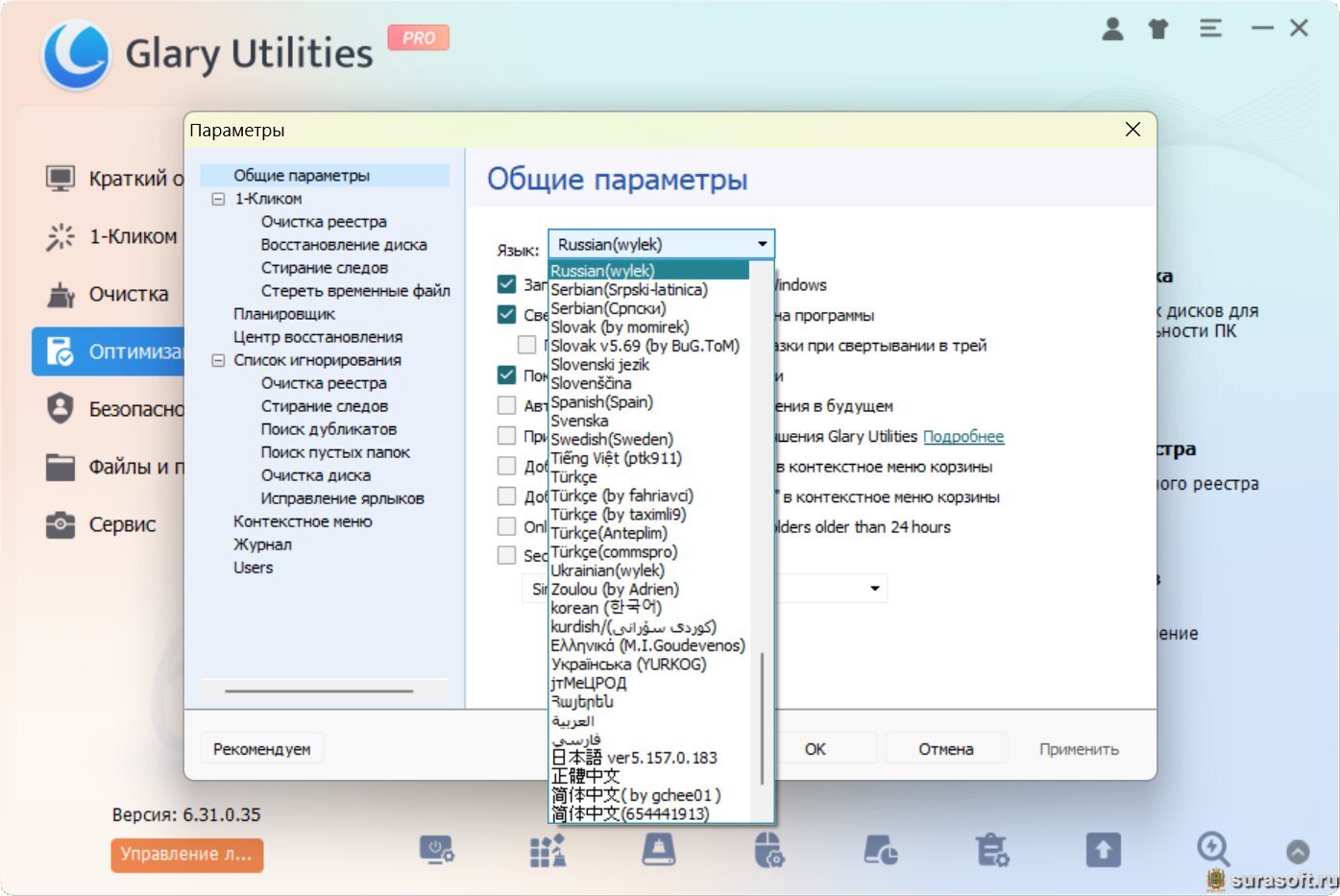Choose "Ελληνικά (M.I.Goudevenos)" from the language list

[649, 645]
